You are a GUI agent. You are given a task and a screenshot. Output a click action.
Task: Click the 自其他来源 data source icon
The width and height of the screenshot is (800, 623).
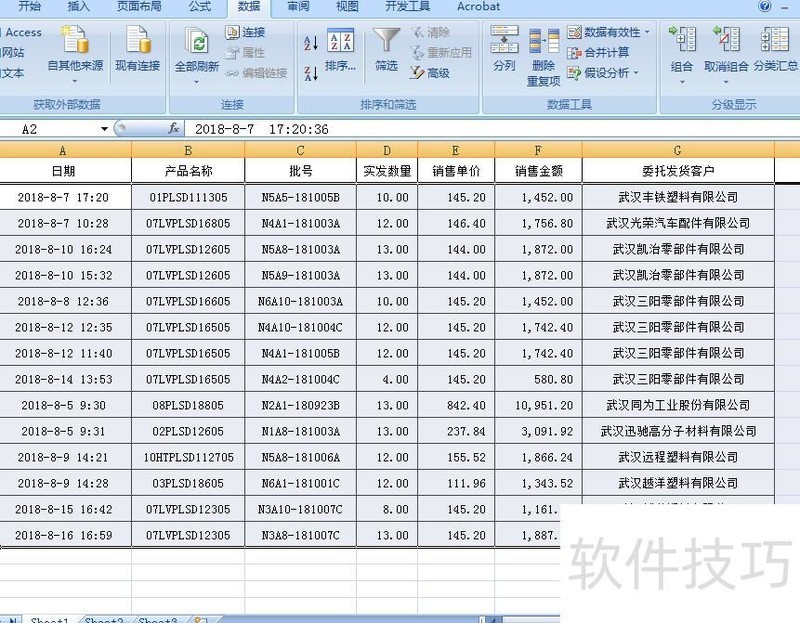pos(76,40)
